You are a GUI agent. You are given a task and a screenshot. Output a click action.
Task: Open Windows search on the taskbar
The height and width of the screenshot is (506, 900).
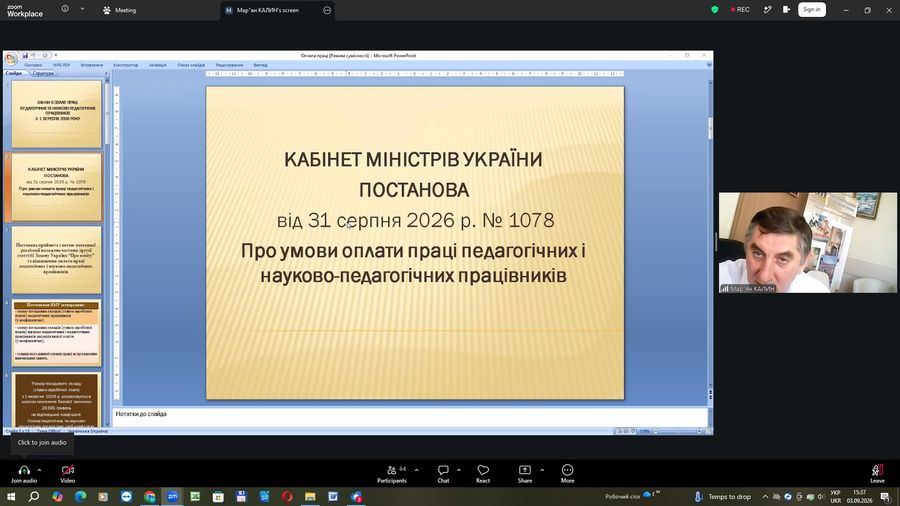34,496
